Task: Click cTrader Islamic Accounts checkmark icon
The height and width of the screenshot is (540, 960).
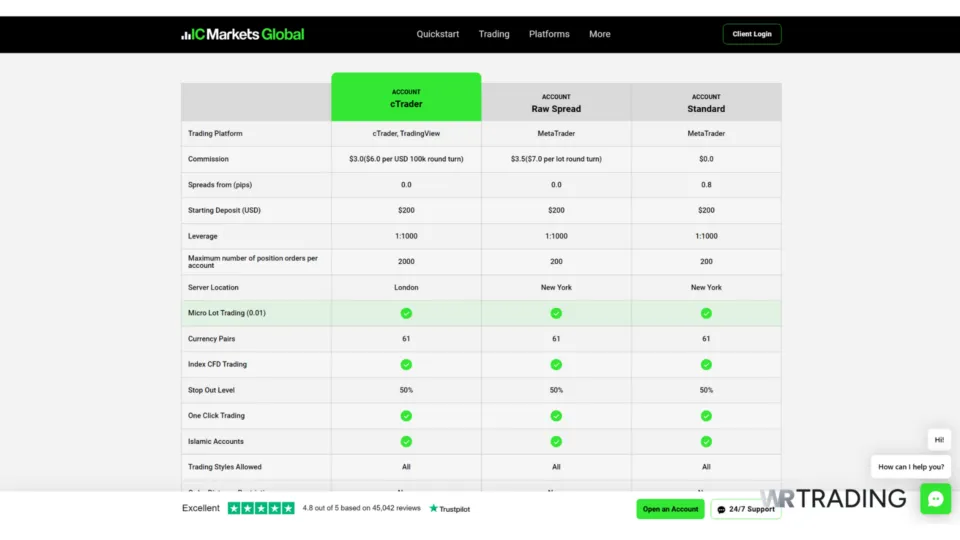Action: 406,441
